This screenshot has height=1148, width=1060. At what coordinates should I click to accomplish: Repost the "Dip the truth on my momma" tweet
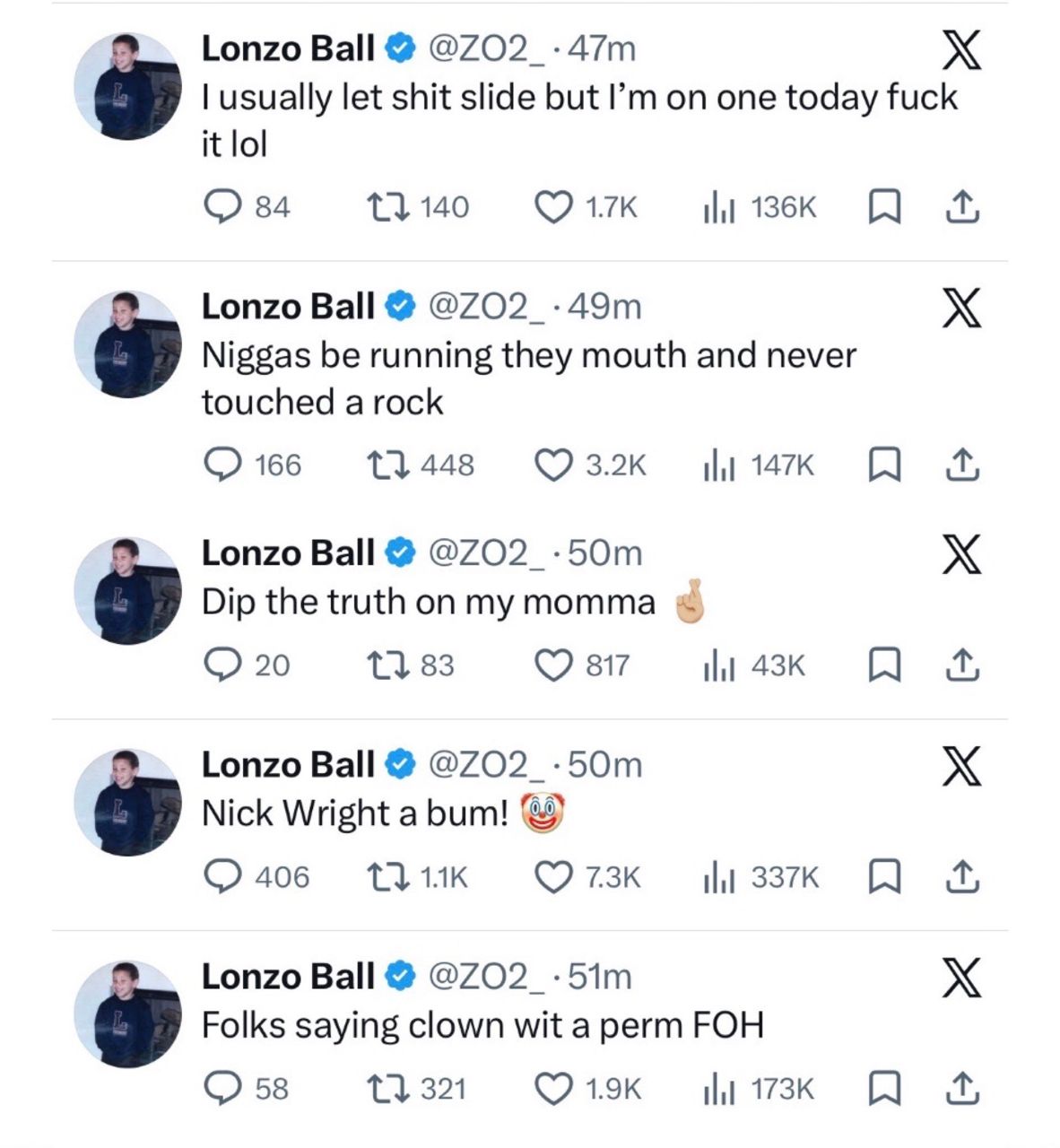point(388,665)
